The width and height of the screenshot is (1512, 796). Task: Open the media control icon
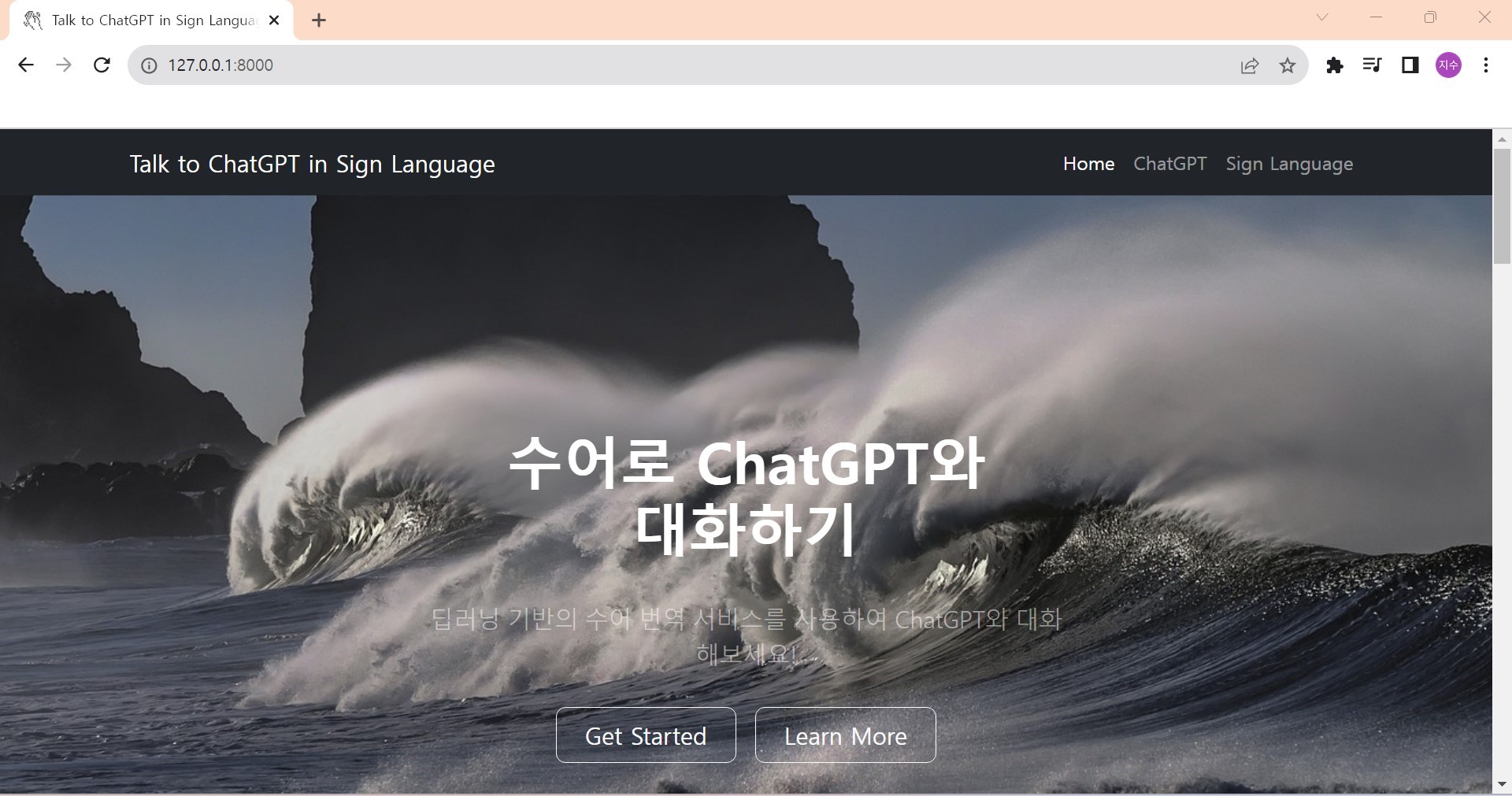[1372, 65]
